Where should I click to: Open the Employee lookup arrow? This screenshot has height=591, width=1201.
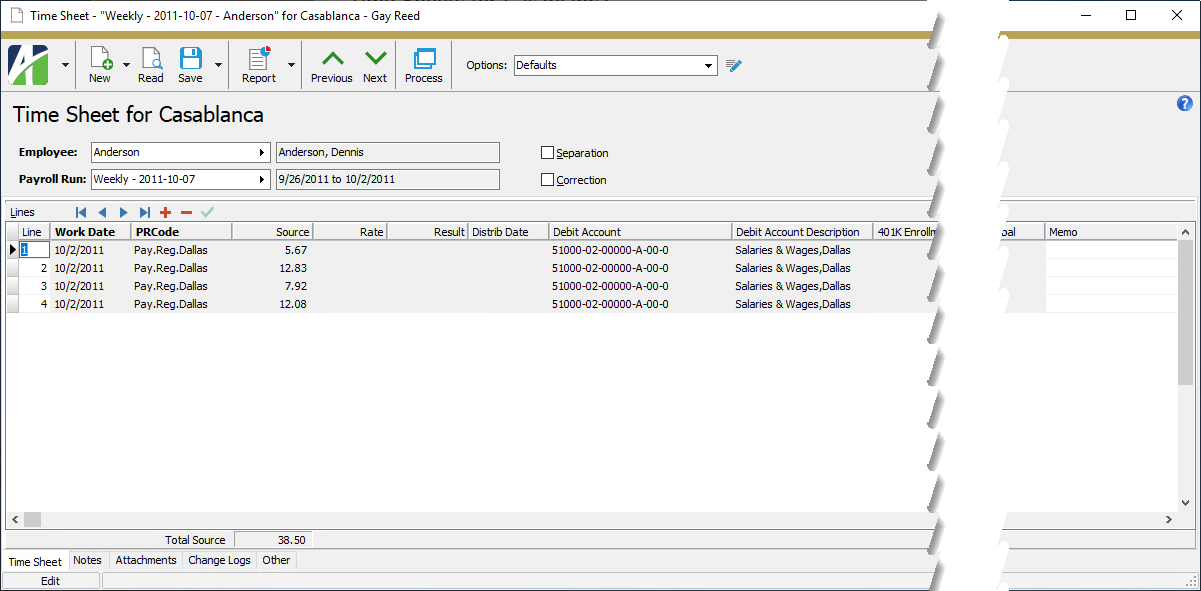[x=262, y=153]
